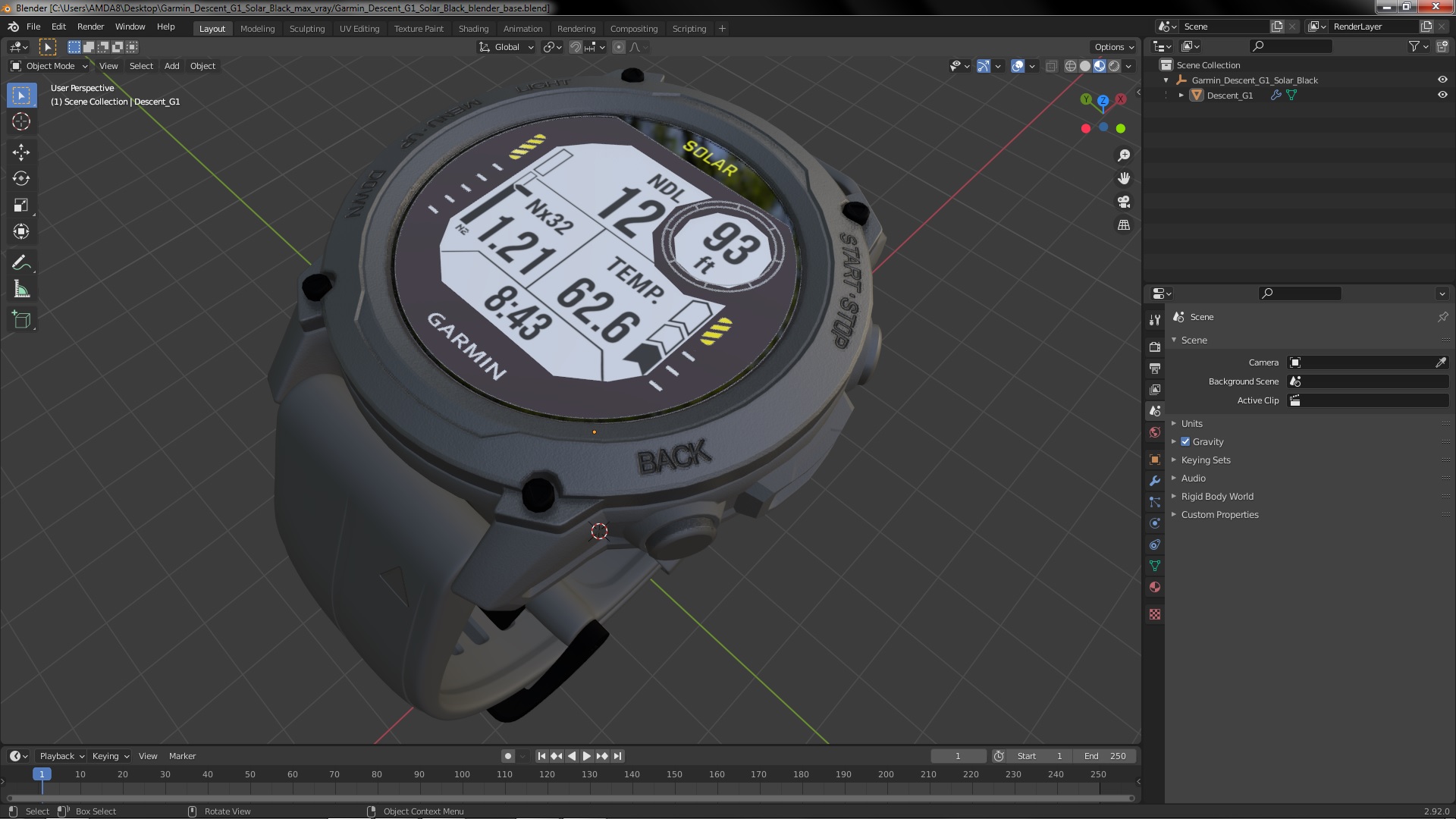Open the viewport Add menu
The width and height of the screenshot is (1456, 819).
click(172, 66)
